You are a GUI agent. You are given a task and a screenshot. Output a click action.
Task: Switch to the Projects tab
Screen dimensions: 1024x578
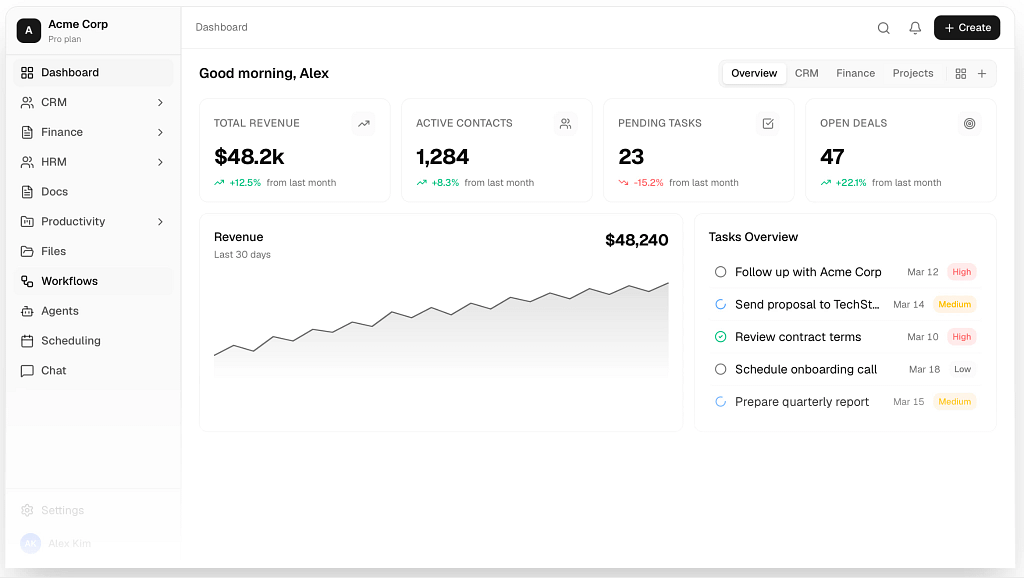[913, 74]
